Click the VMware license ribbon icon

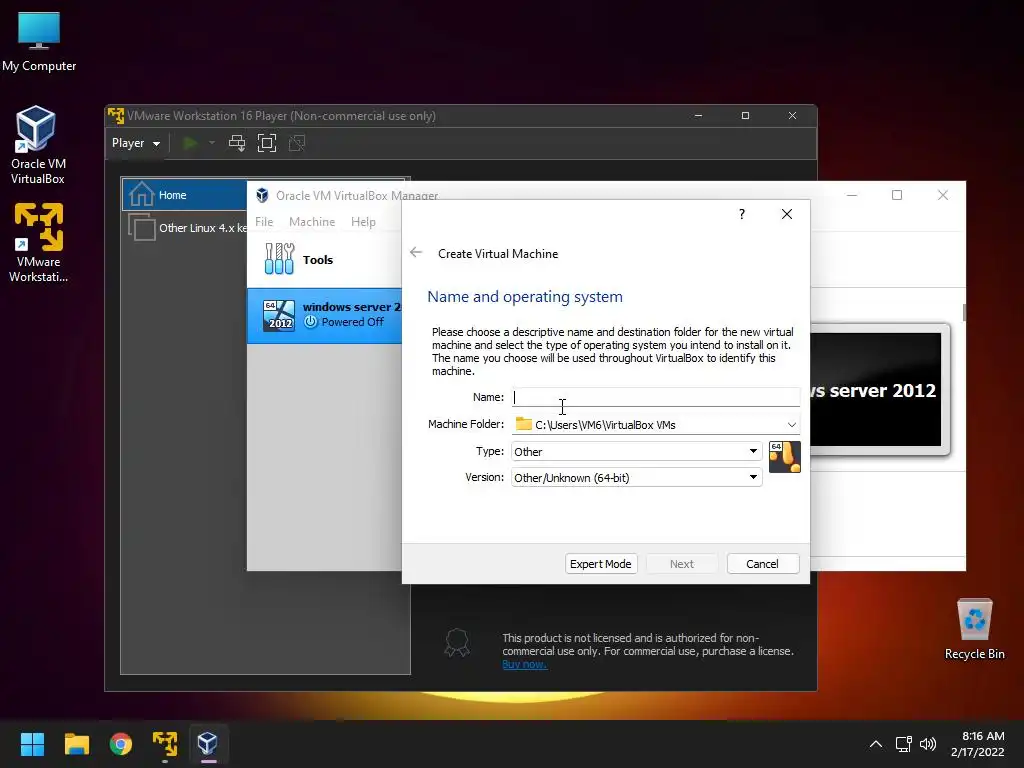coord(456,643)
